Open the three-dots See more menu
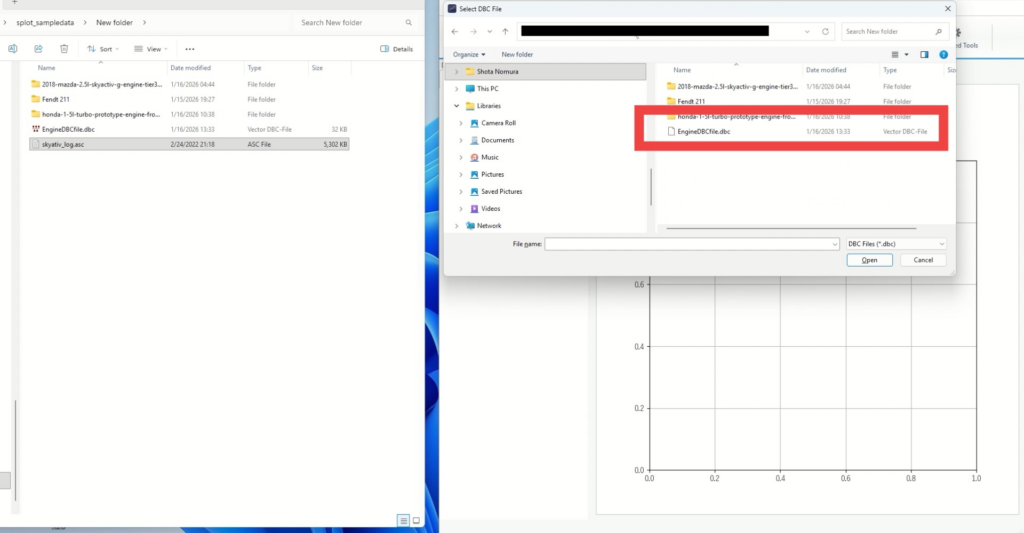 click(190, 48)
